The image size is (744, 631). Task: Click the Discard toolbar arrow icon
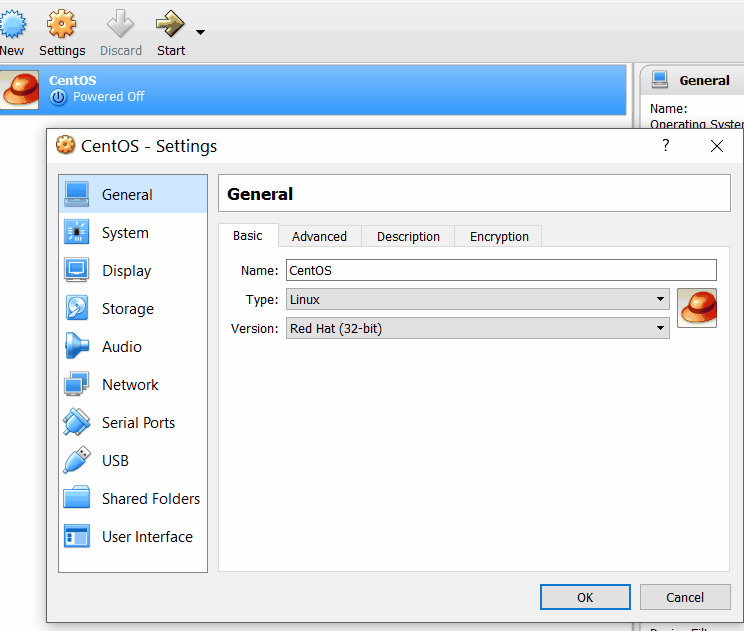tap(120, 24)
